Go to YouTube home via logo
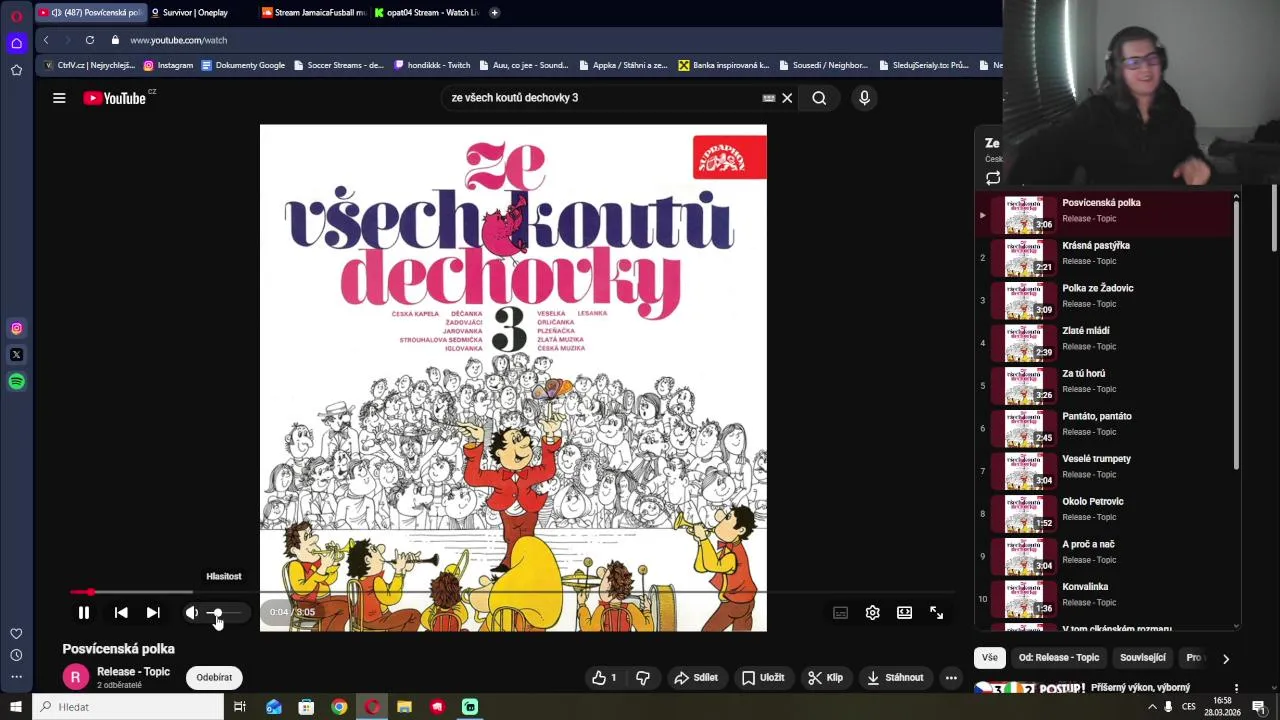 click(115, 98)
